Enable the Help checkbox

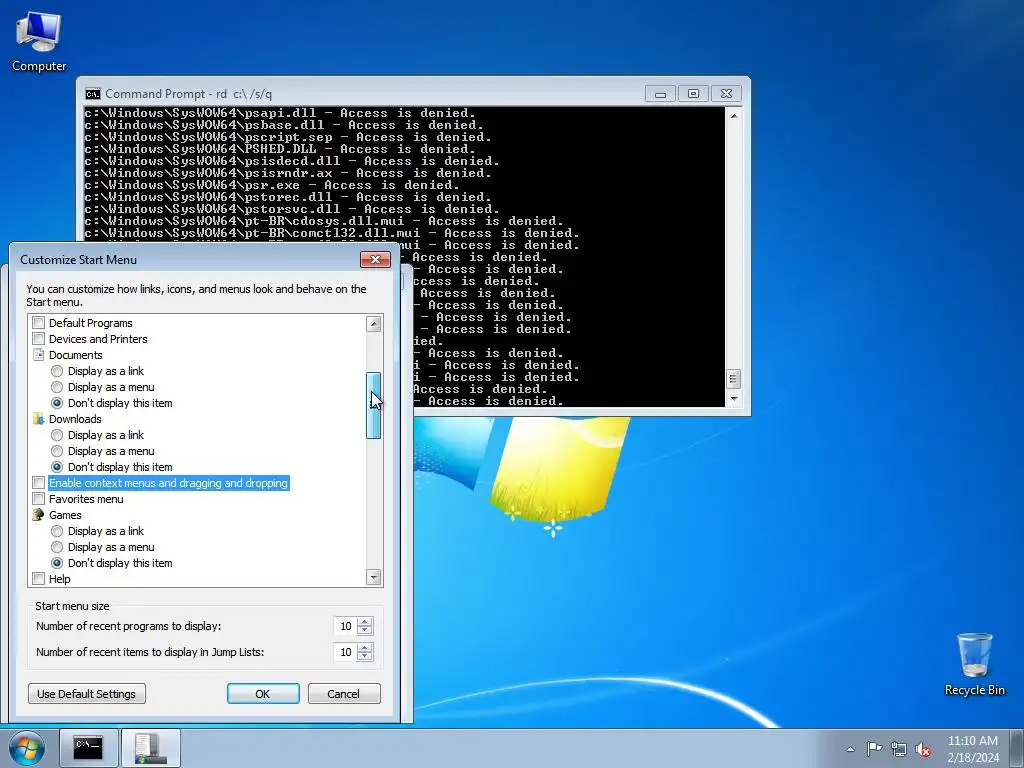(39, 579)
